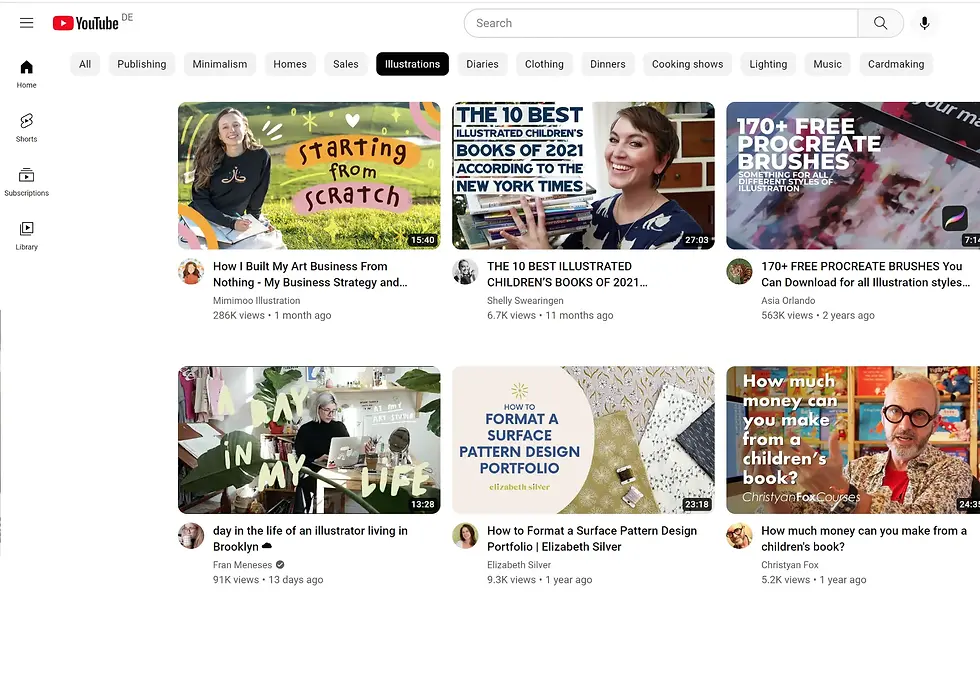The width and height of the screenshot is (980, 686).
Task: Visit Elizabeth Silver channel name
Action: [519, 565]
